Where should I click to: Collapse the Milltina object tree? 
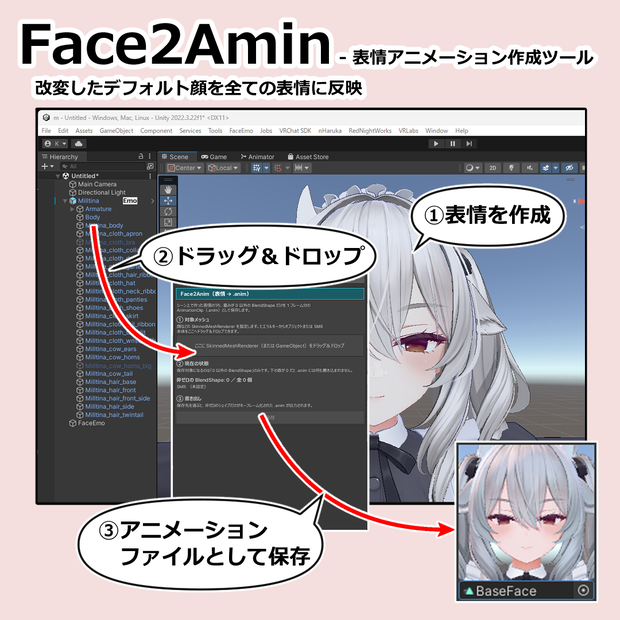(65, 201)
